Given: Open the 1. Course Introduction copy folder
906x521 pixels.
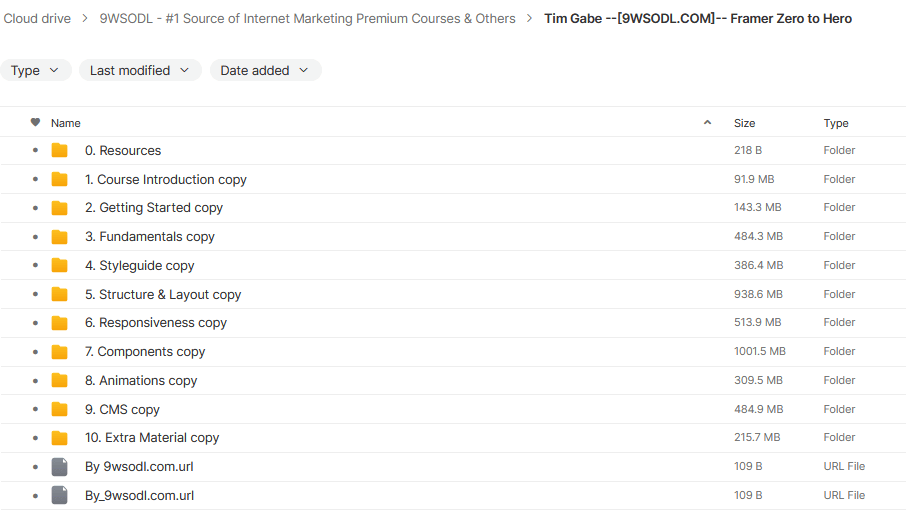Looking at the screenshot, I should click(x=166, y=180).
